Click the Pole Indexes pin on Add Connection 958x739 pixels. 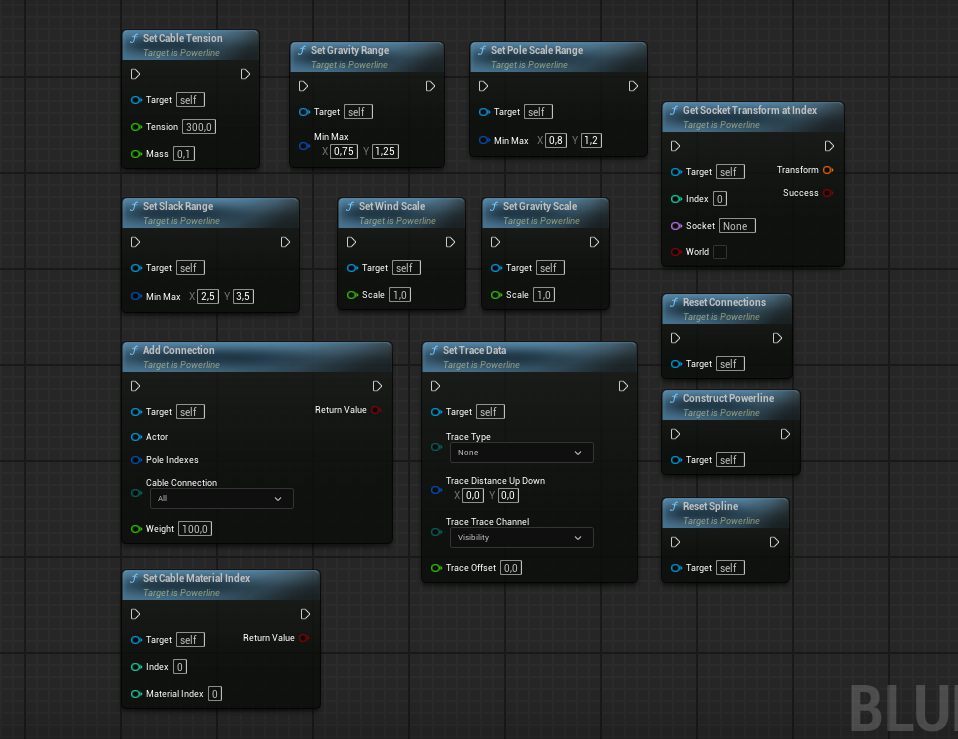click(x=137, y=460)
